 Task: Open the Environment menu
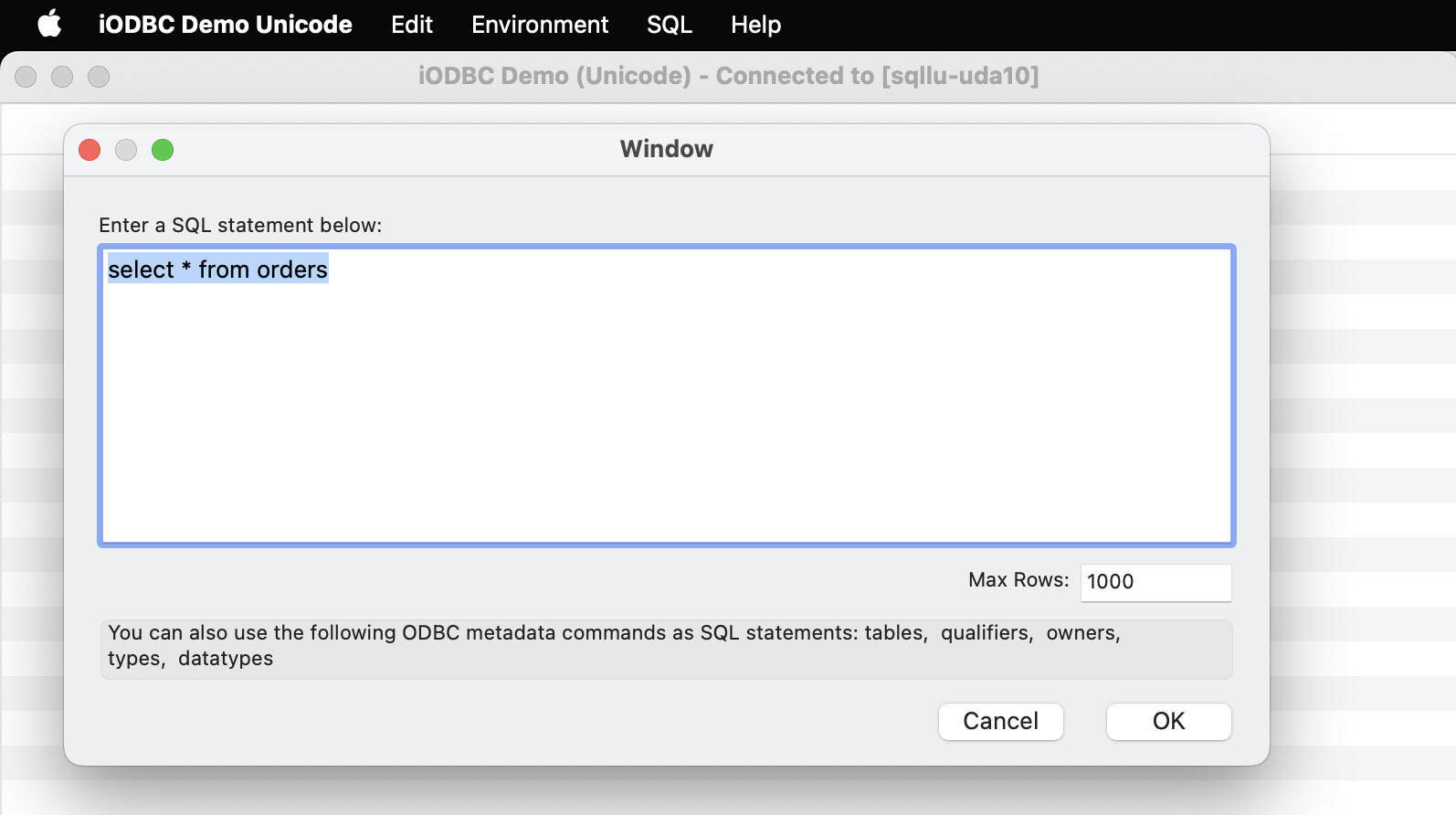click(x=539, y=25)
